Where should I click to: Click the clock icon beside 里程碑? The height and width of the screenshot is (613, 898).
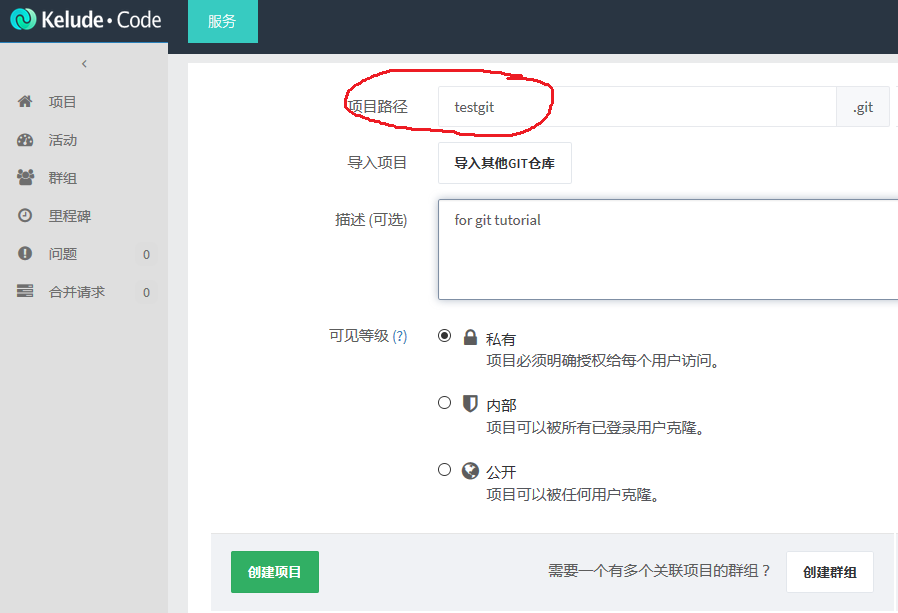(x=25, y=215)
